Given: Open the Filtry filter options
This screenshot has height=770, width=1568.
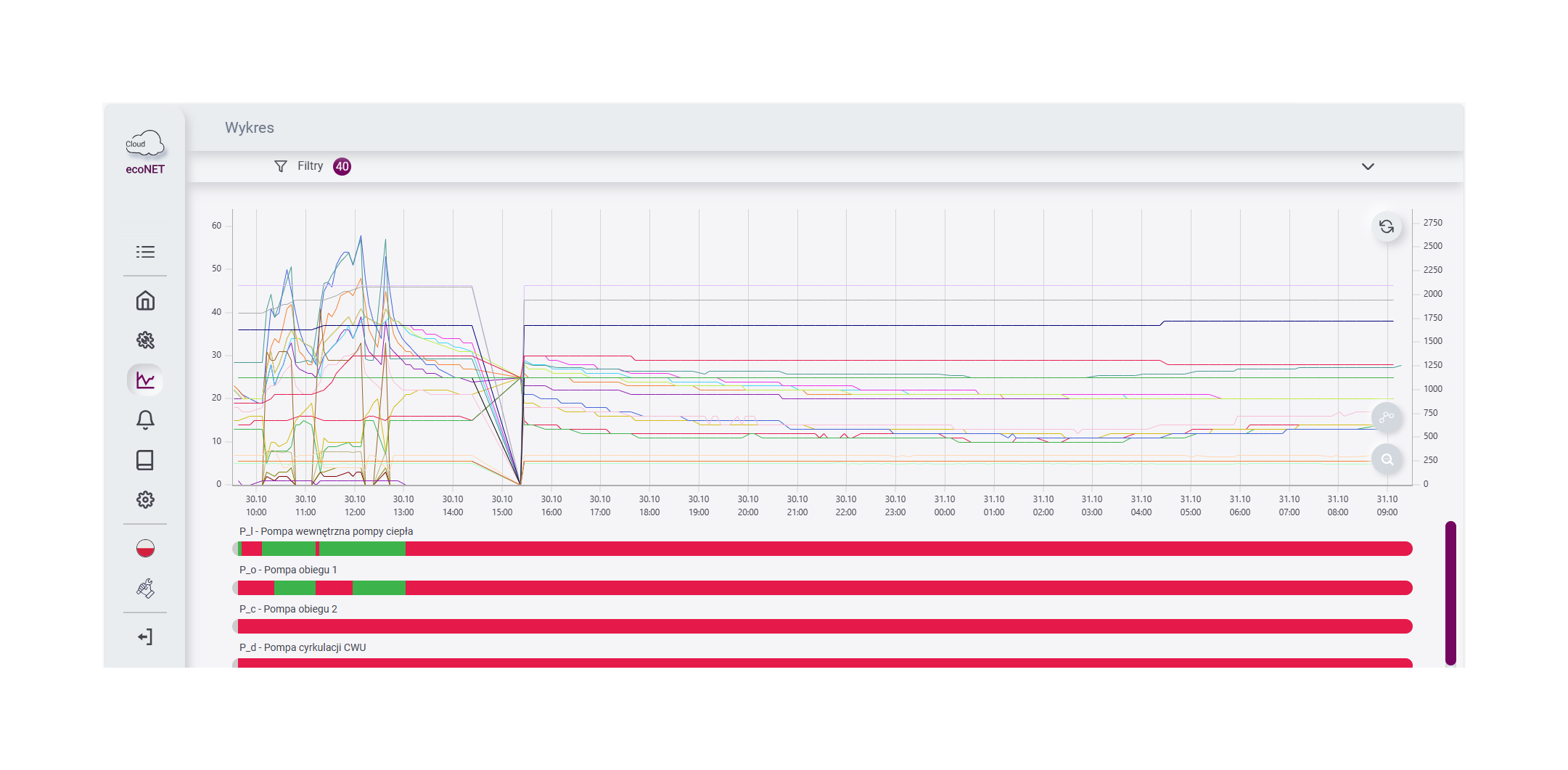Looking at the screenshot, I should [299, 166].
